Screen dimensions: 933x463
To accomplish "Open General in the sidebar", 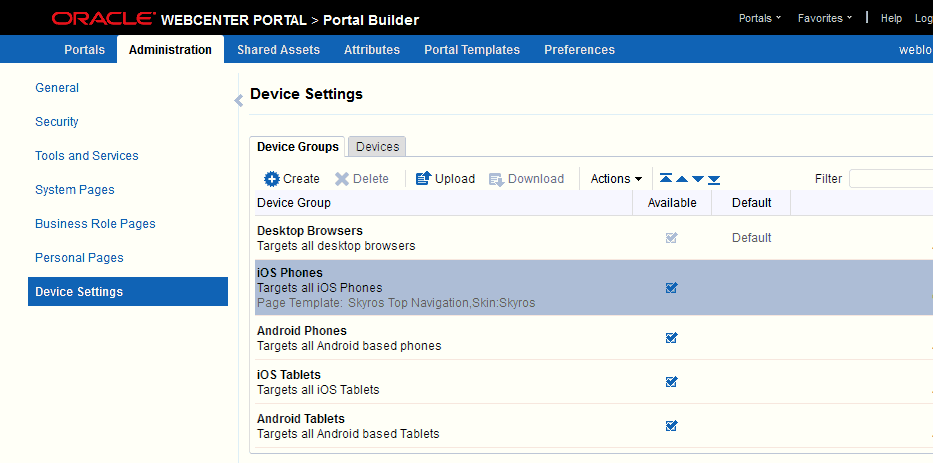I will coord(57,87).
